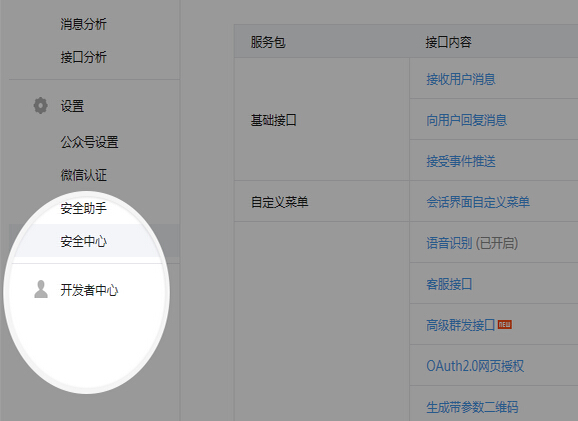Viewport: 578px width, 421px height.
Task: Open the 语音识别 link
Action: 449,243
